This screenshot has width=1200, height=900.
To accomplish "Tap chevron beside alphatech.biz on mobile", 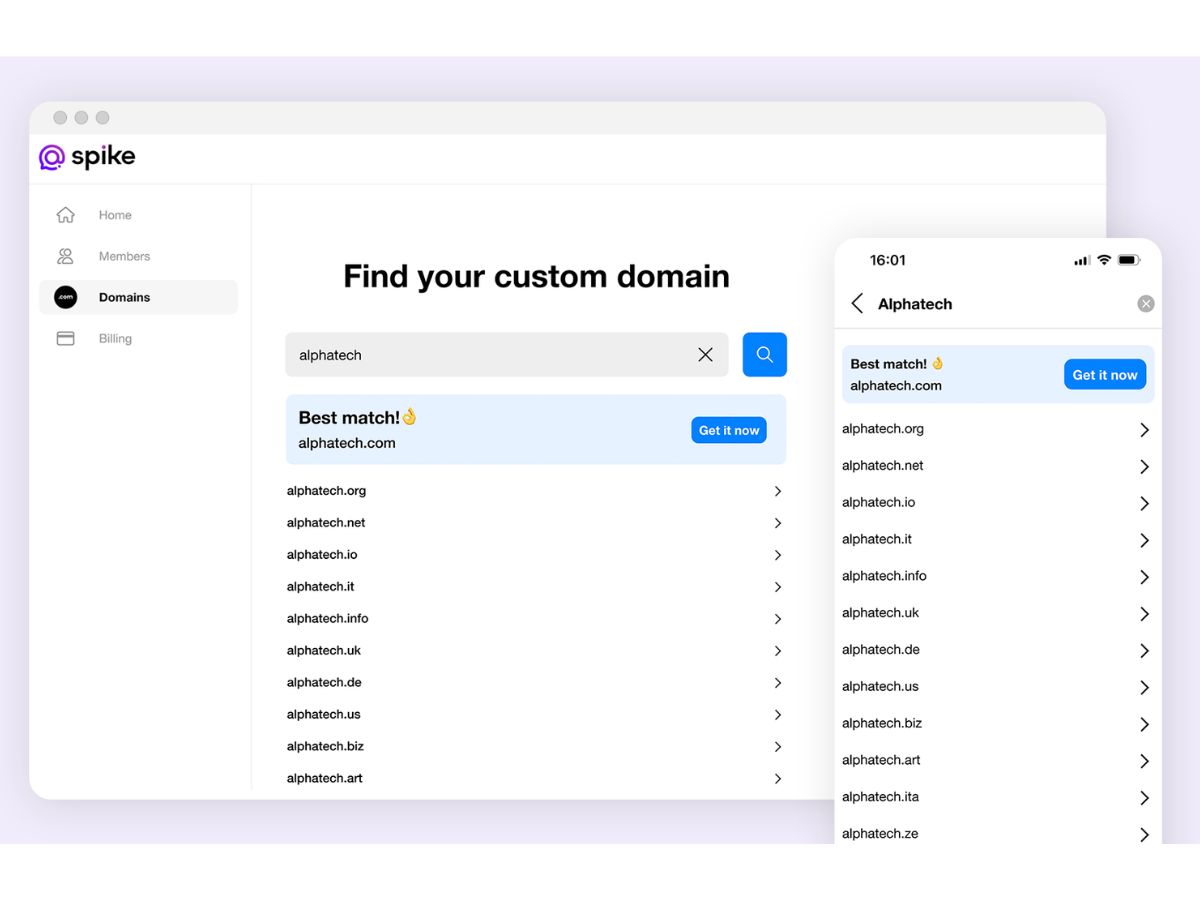I will pos(1145,725).
